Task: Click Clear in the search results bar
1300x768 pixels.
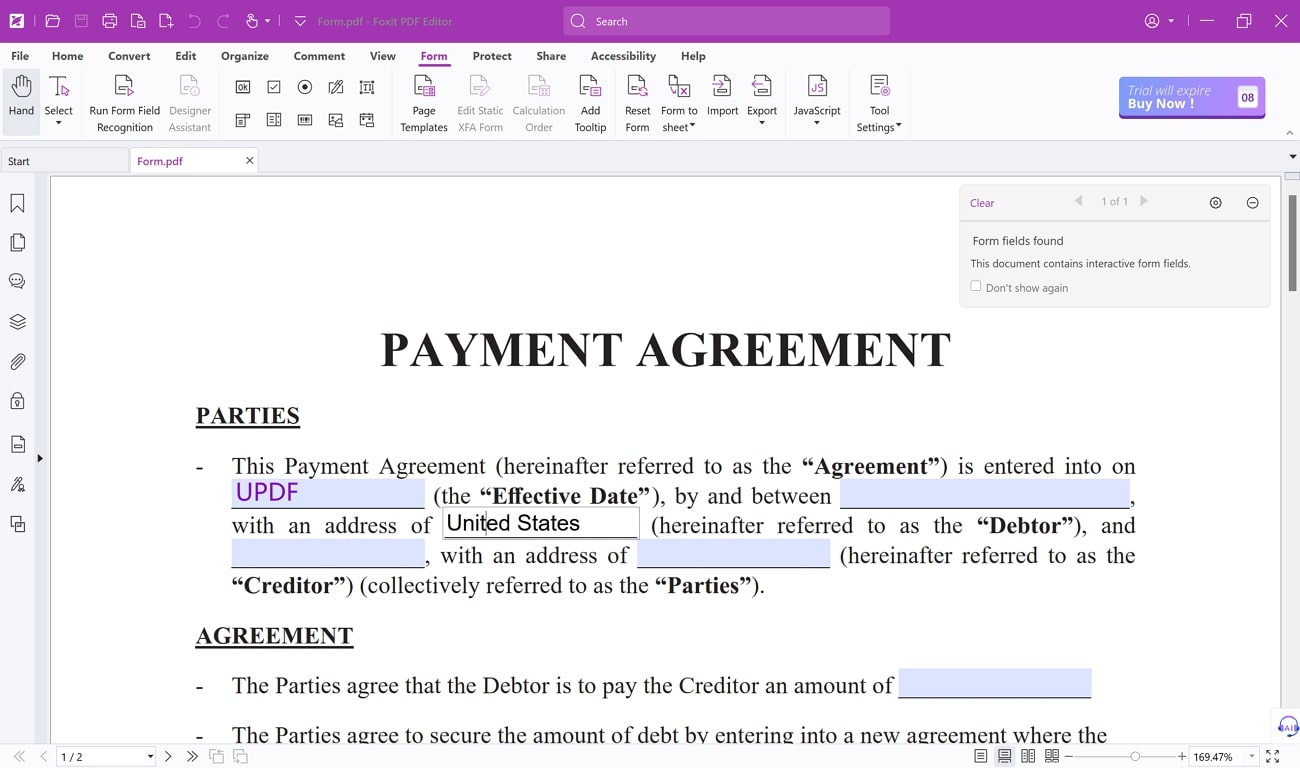Action: pos(981,202)
